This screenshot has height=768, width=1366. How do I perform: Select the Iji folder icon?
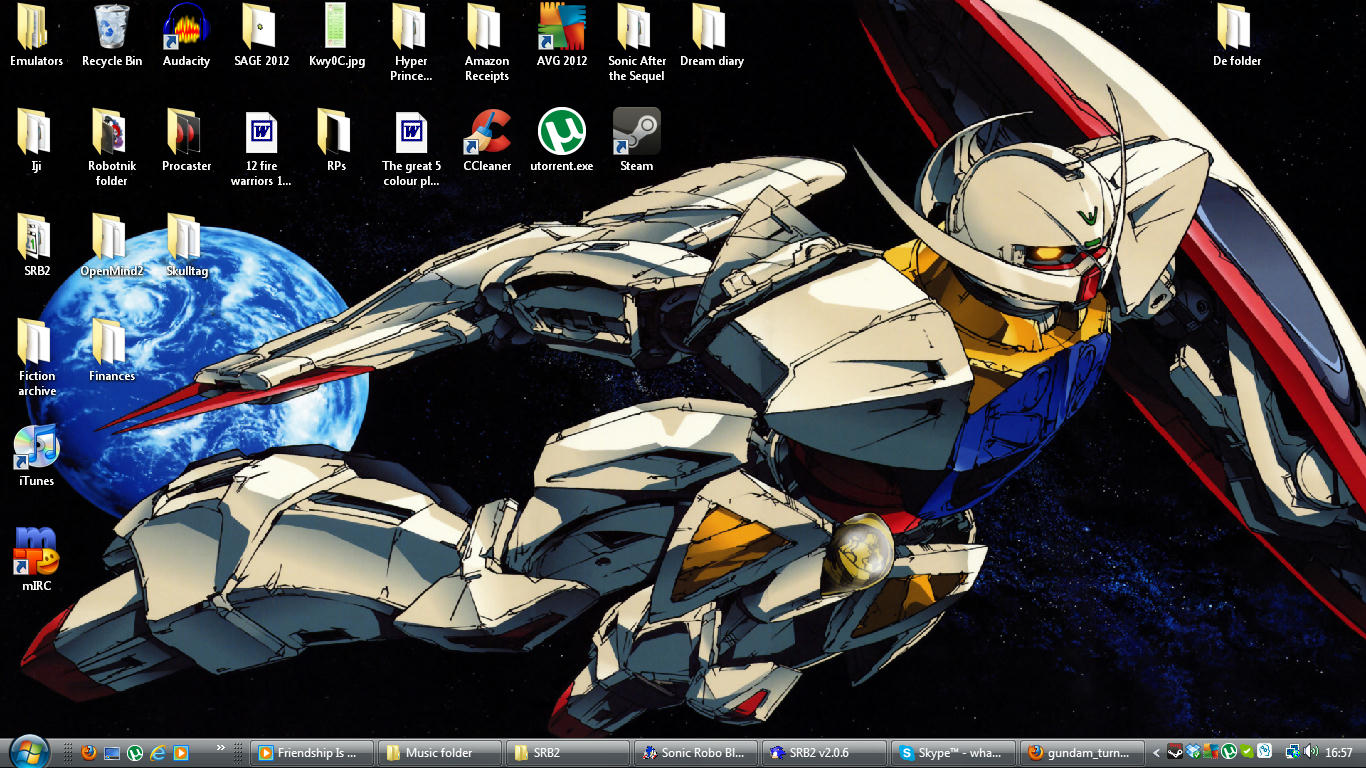coord(37,142)
